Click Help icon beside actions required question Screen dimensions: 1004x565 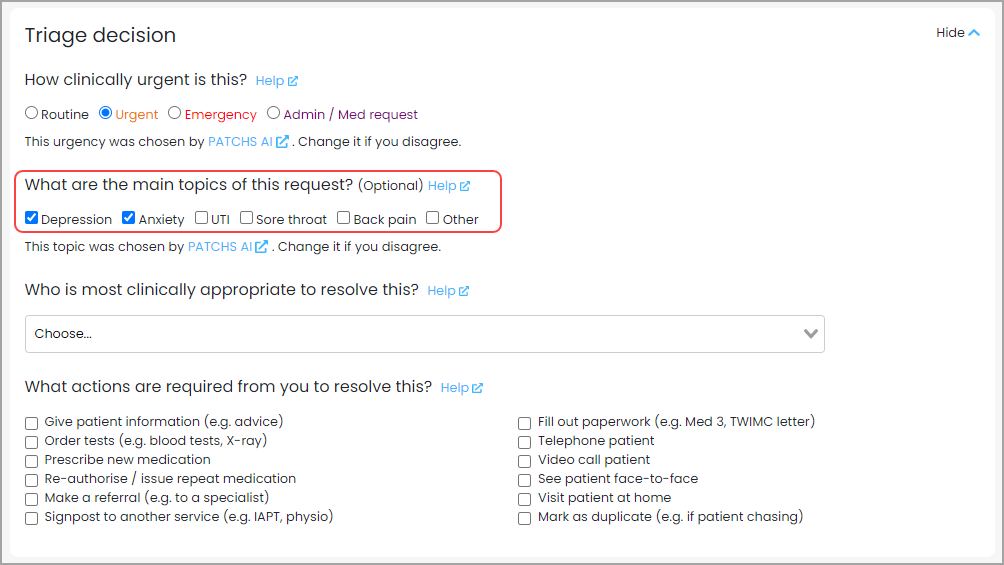tap(477, 388)
